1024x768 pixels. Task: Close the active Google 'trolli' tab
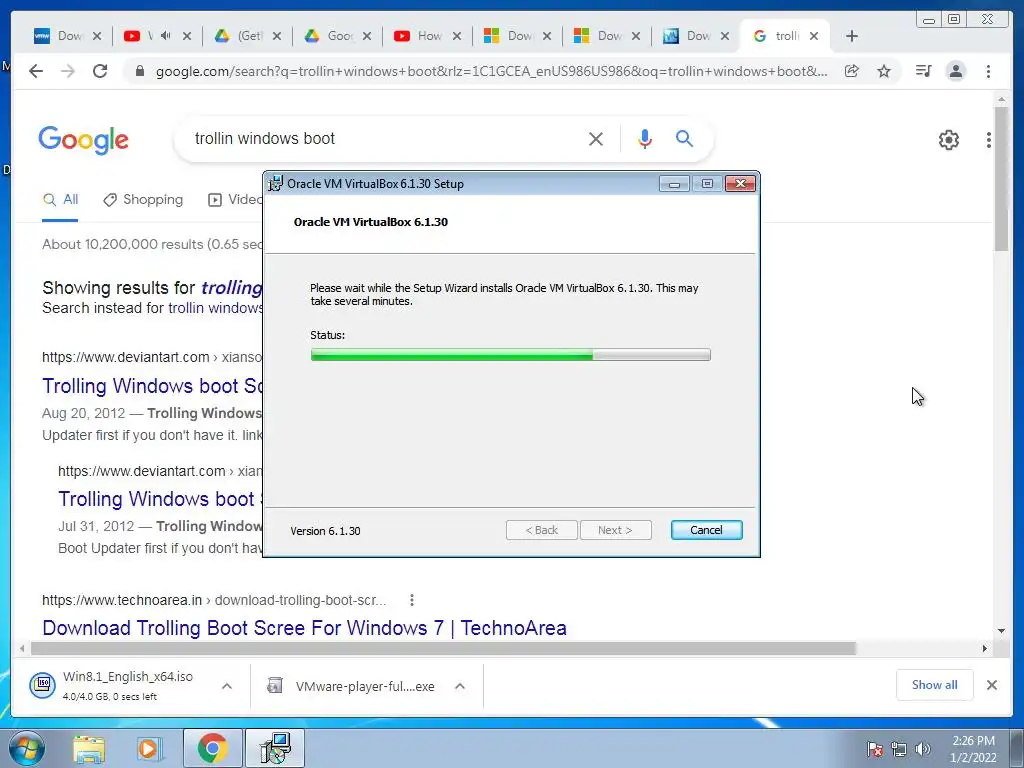814,36
